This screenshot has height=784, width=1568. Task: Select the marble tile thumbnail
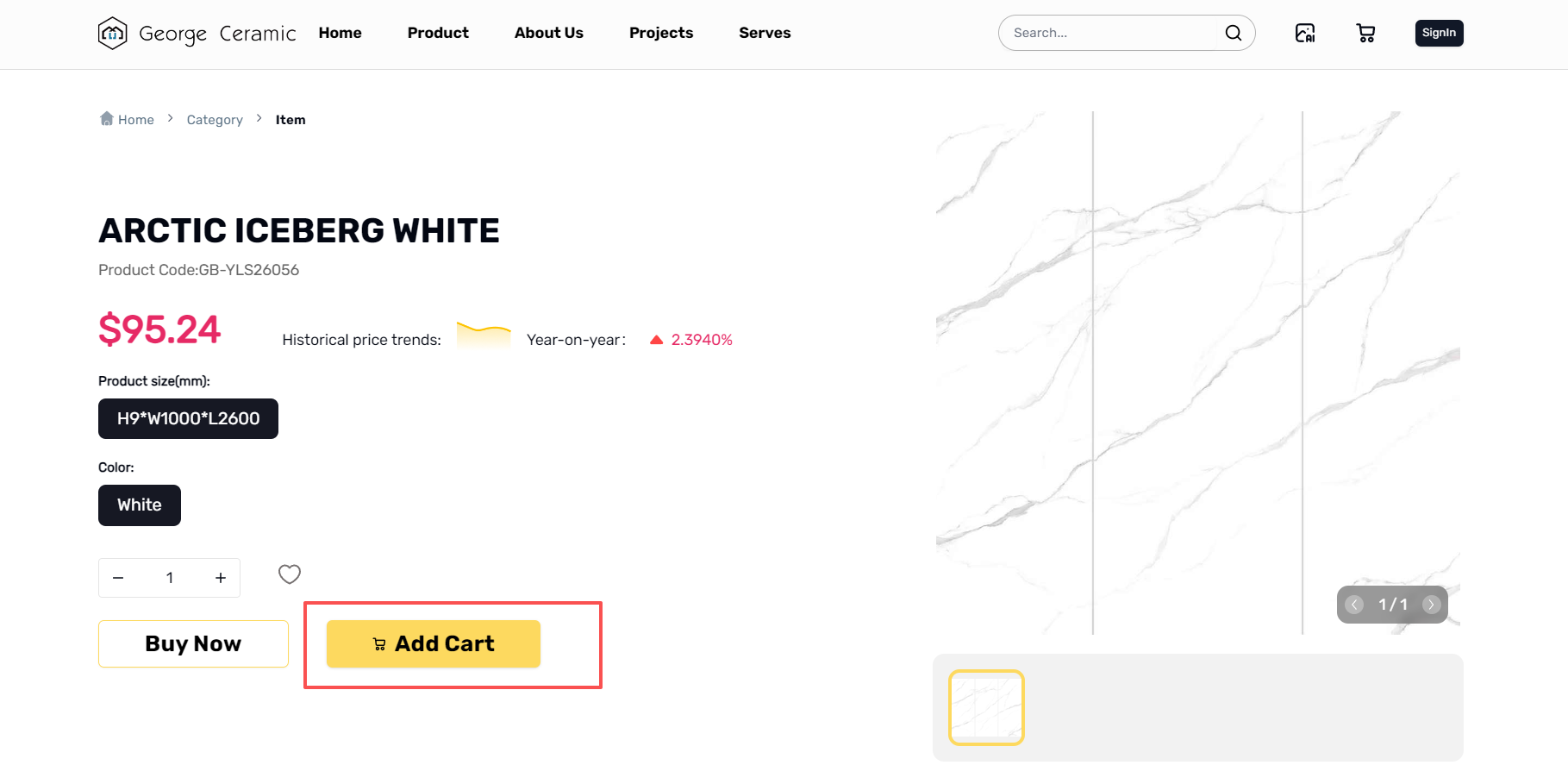coord(986,707)
